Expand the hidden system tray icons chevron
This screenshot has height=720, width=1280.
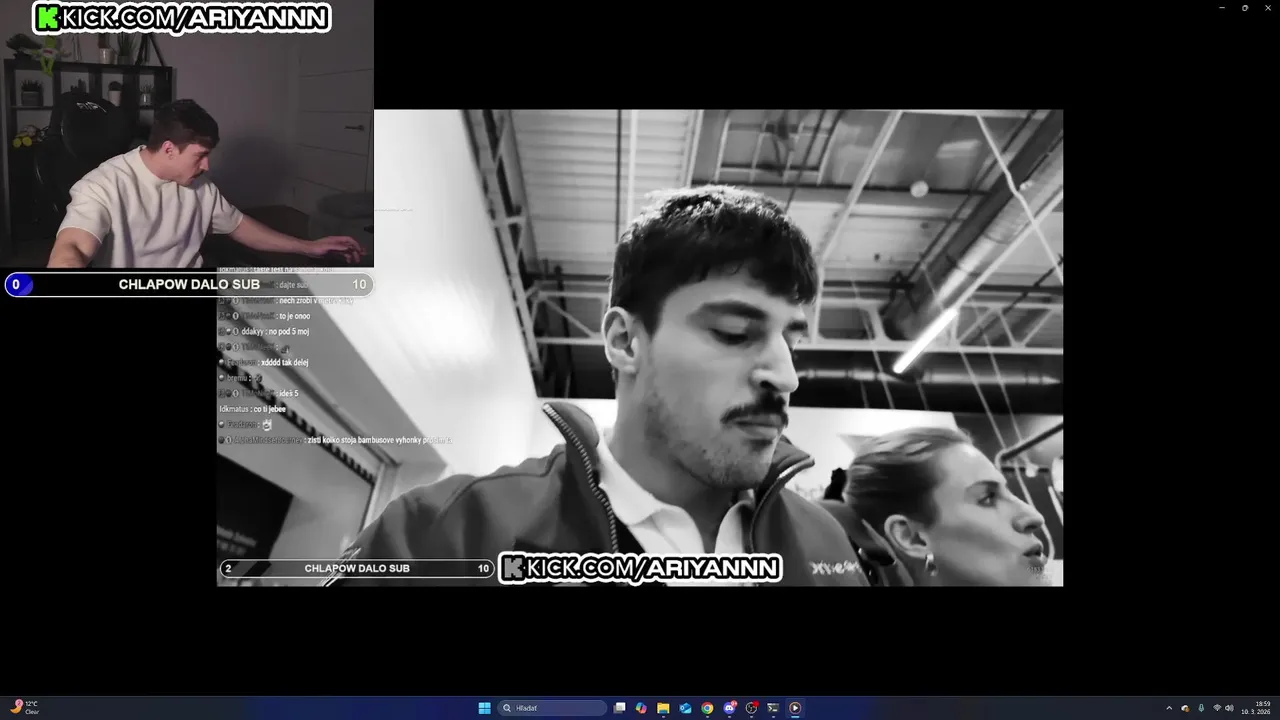(1169, 708)
